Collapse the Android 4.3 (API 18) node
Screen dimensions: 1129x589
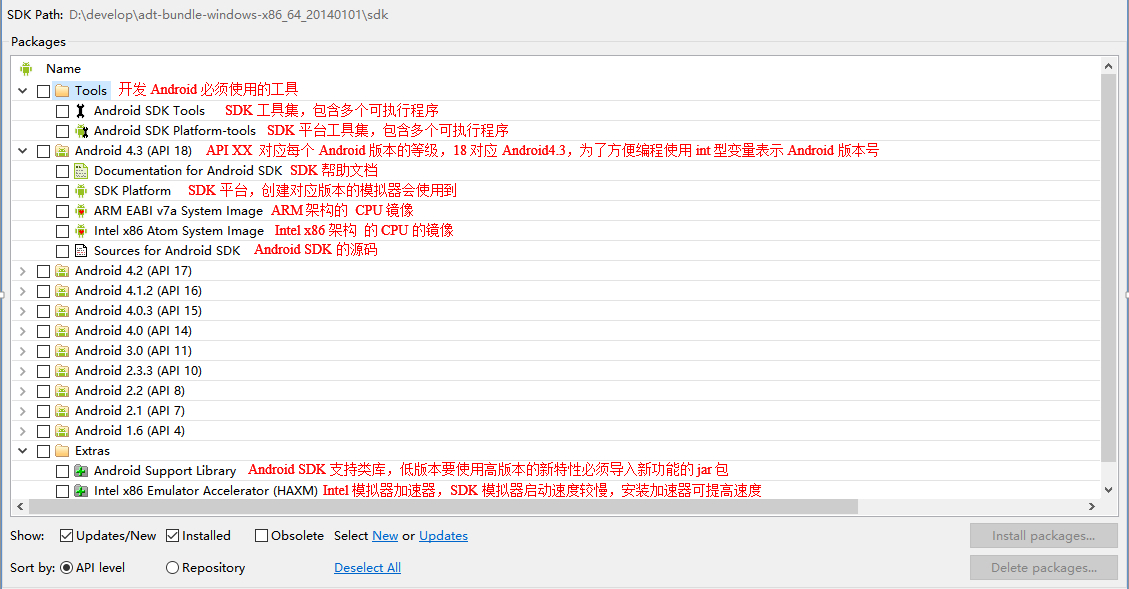point(22,150)
